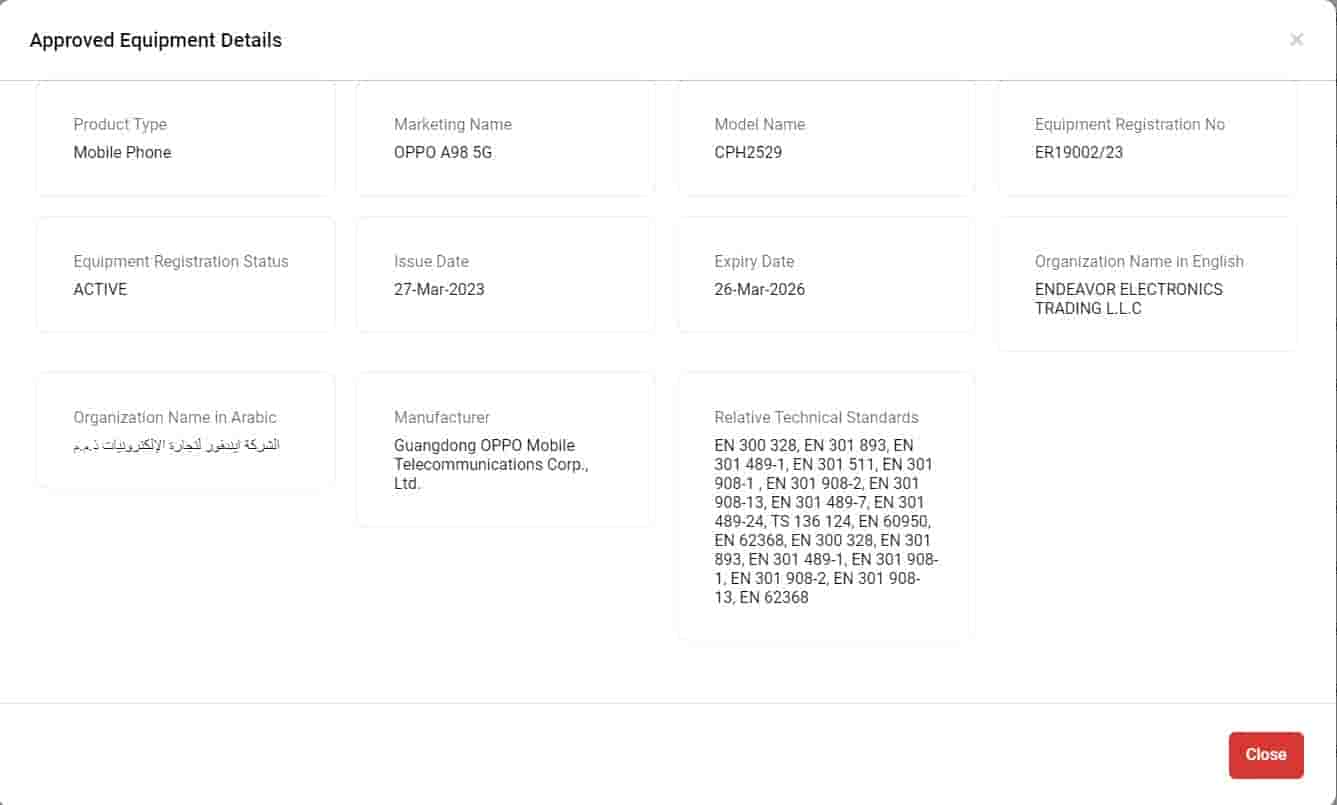
Task: Select the Organization Name in English label
Action: pyautogui.click(x=1139, y=261)
